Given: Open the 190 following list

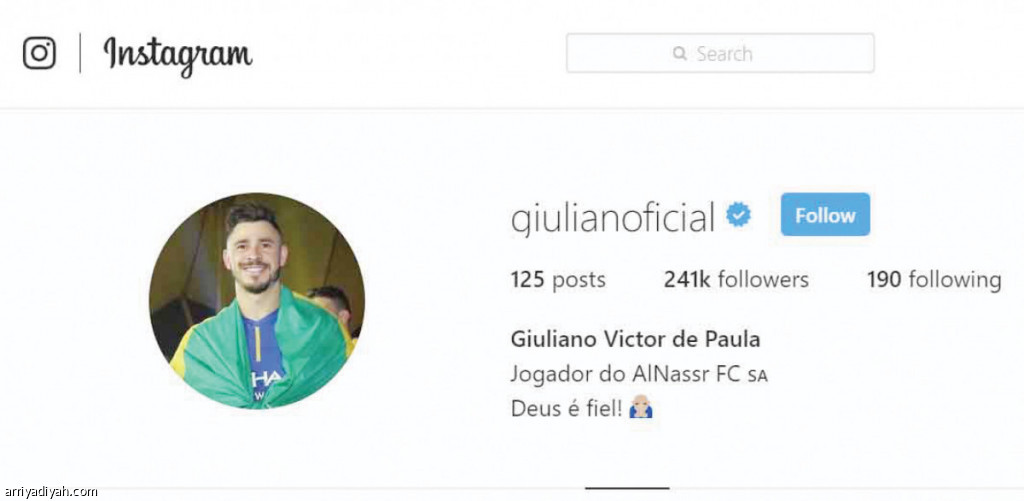Looking at the screenshot, I should 934,280.
